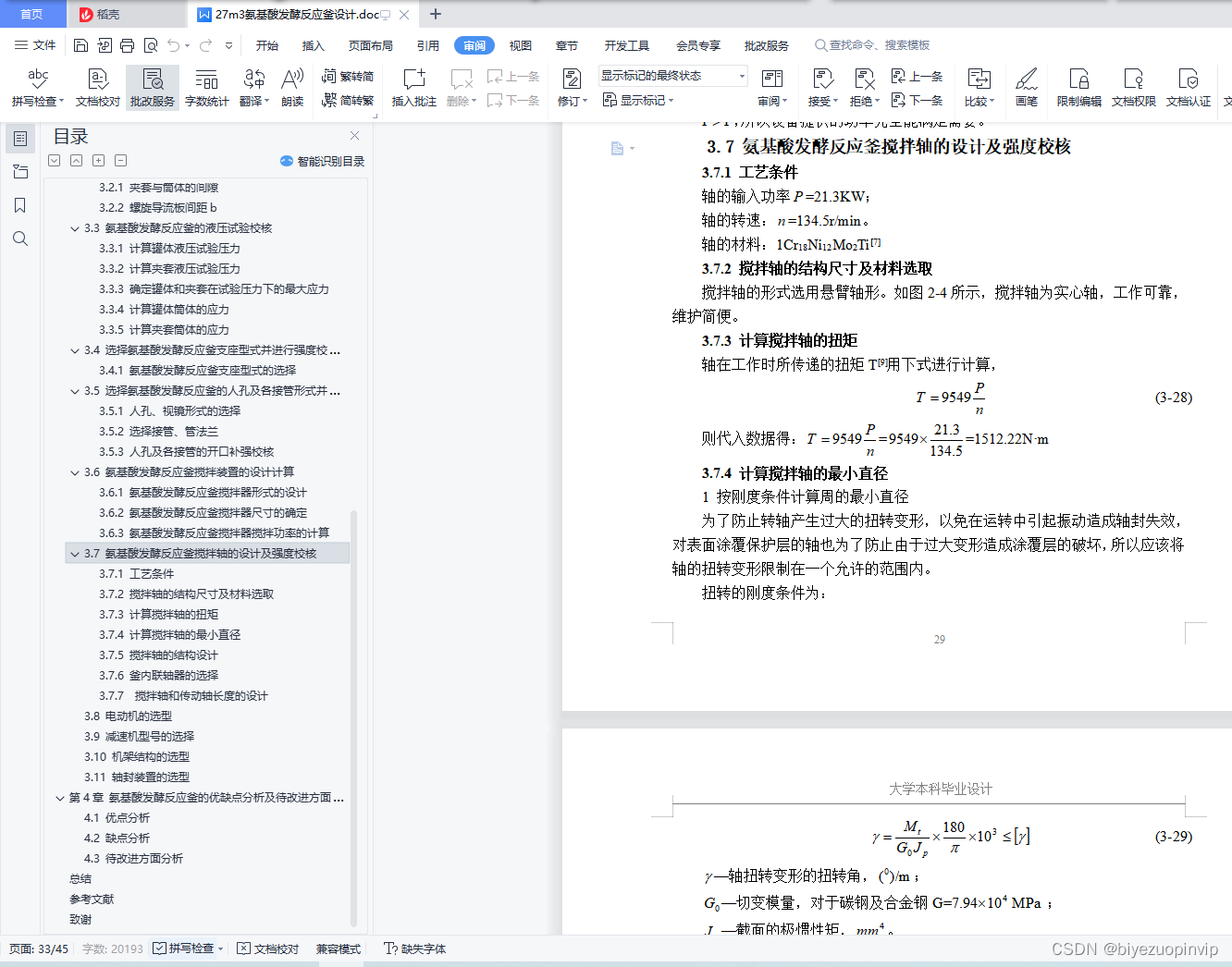Click the 查找命令、搜索模板 search box
Viewport: 1232px width, 967px height.
coord(872,45)
